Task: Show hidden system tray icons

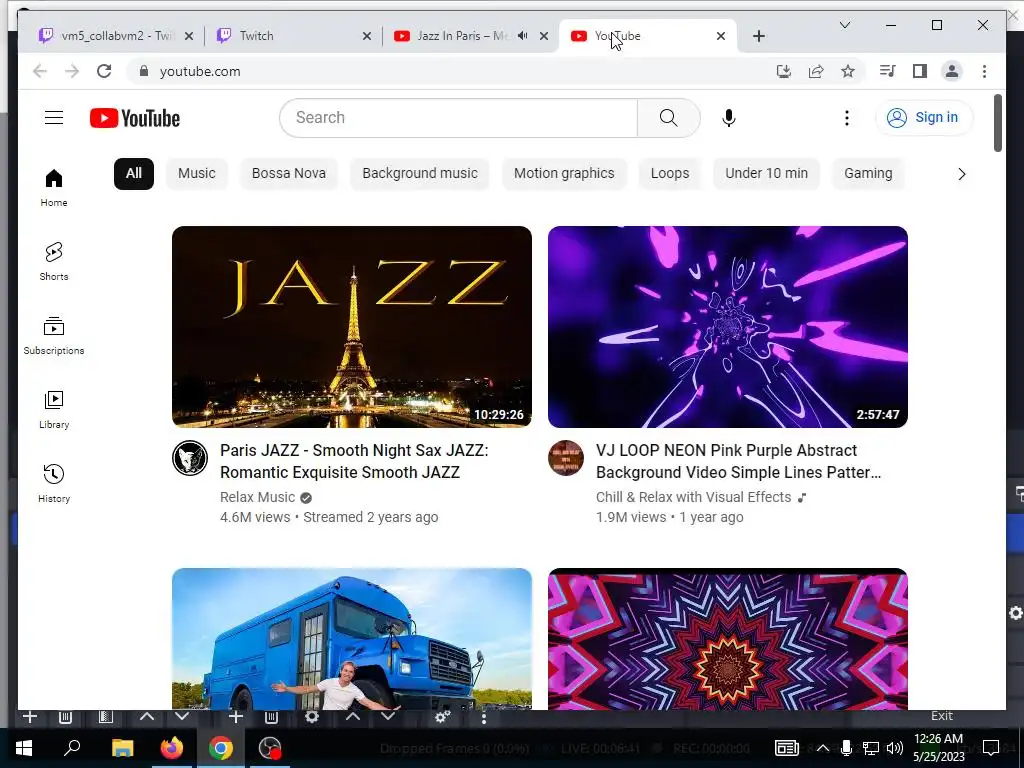Action: click(x=822, y=748)
